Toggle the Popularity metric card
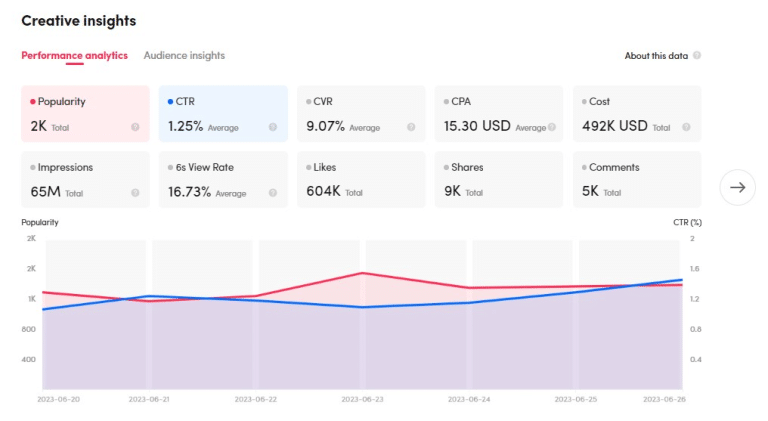 85,113
